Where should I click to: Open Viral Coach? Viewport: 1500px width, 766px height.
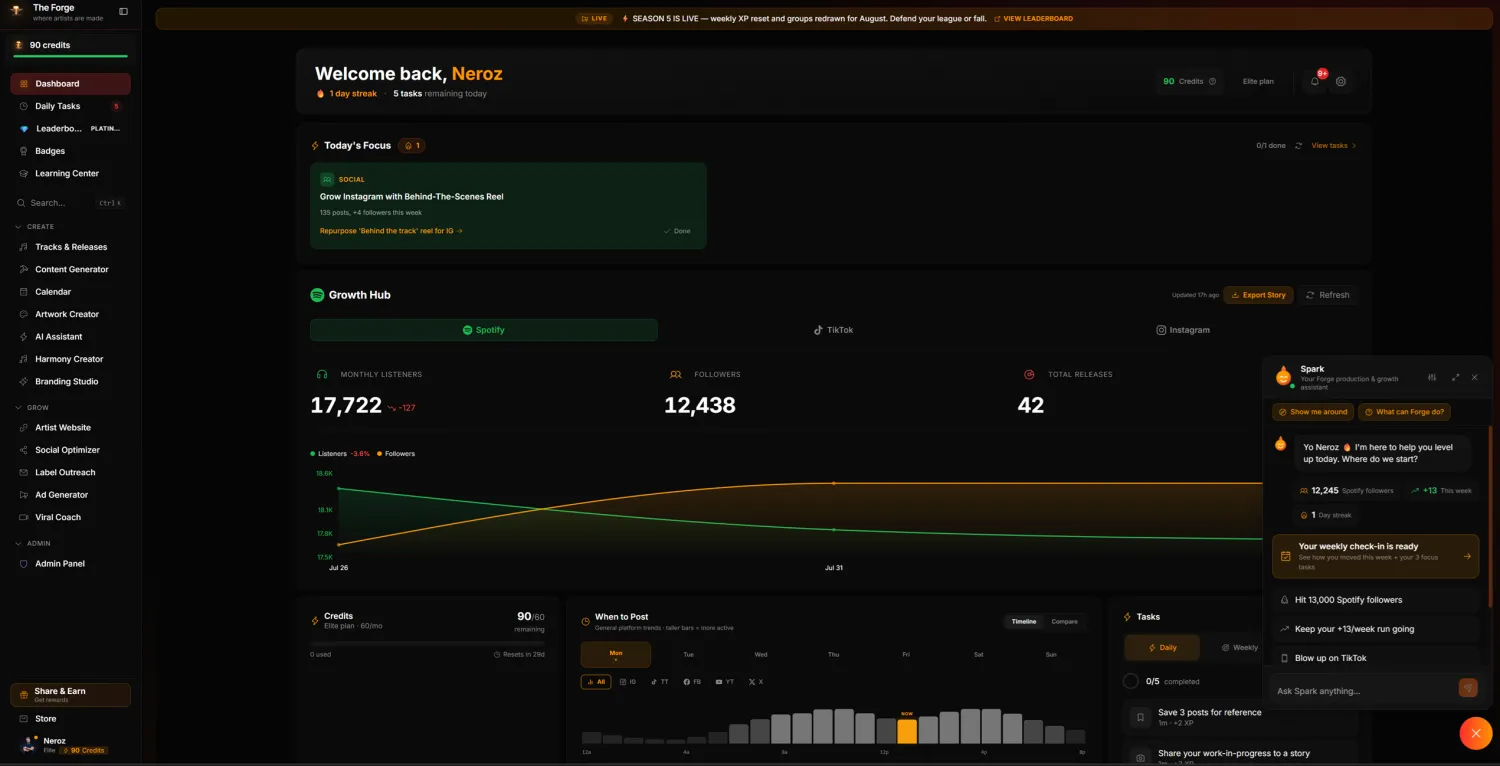(x=70, y=517)
